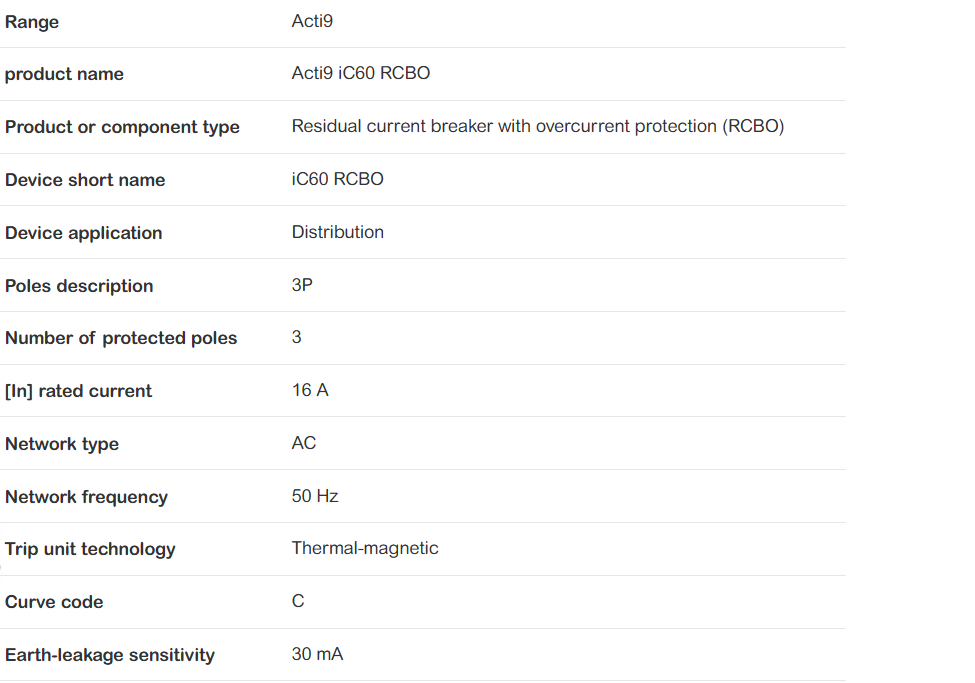975x683 pixels.
Task: Click the '[In] rated current' label
Action: [78, 392]
